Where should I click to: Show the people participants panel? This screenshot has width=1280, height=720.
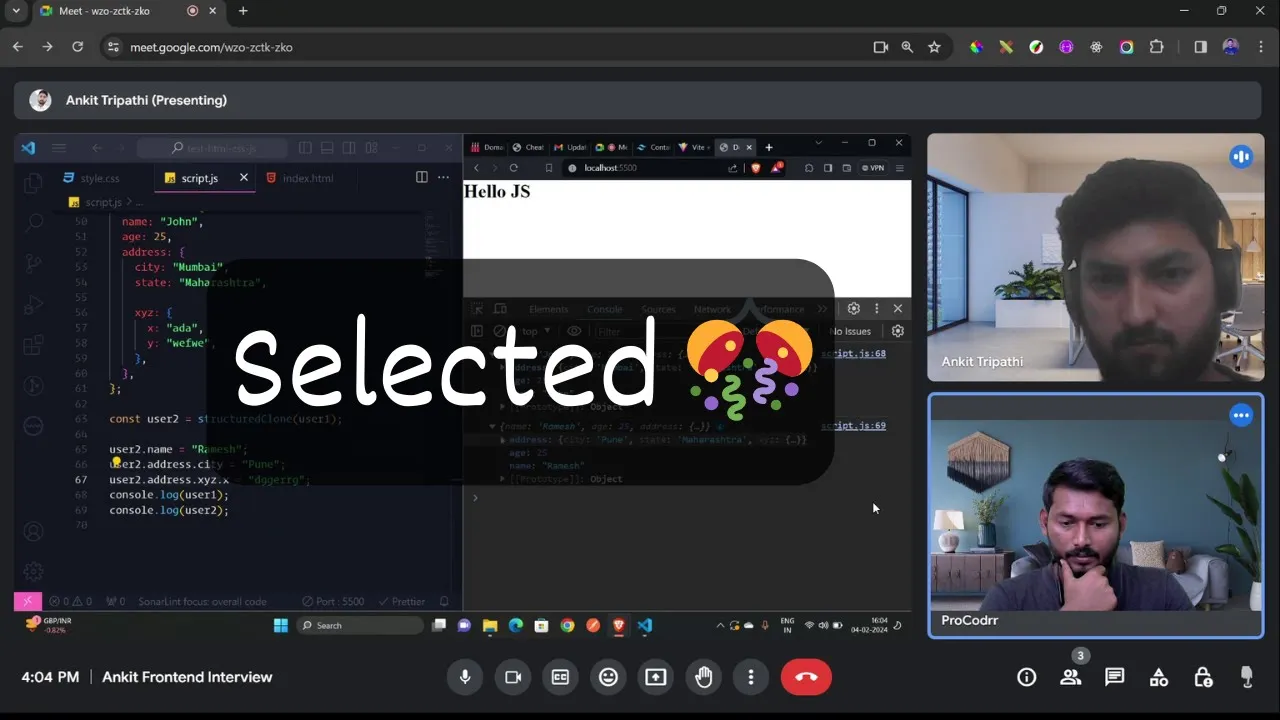(1071, 677)
